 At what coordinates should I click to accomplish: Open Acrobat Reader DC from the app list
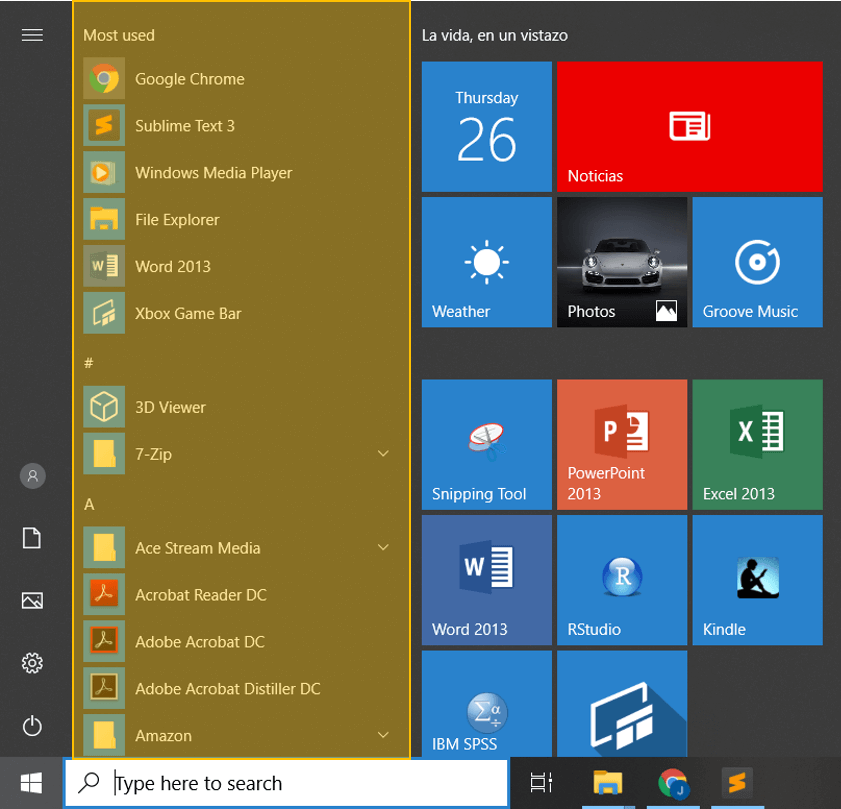point(241,595)
